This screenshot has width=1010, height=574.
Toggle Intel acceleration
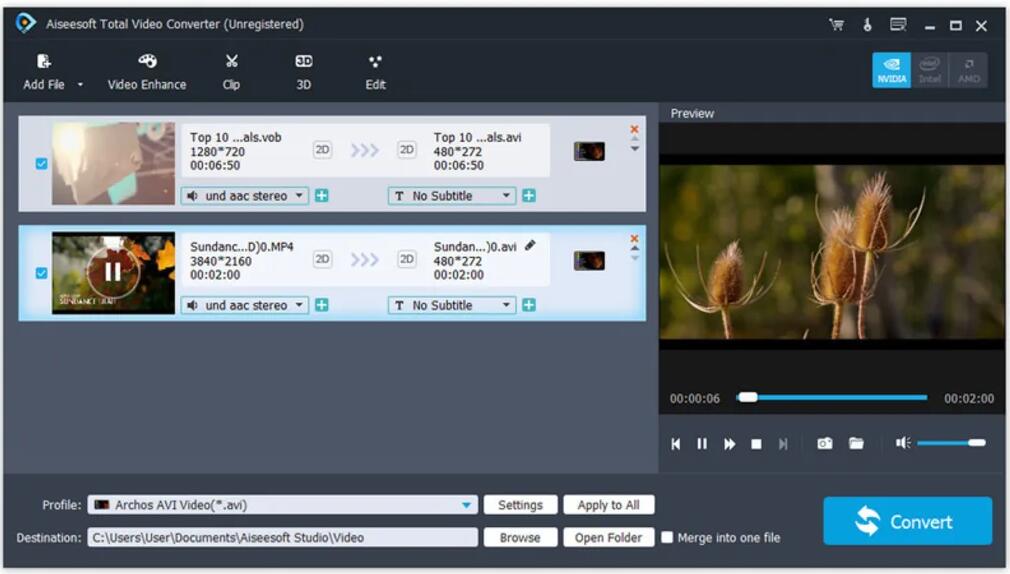pyautogui.click(x=929, y=70)
